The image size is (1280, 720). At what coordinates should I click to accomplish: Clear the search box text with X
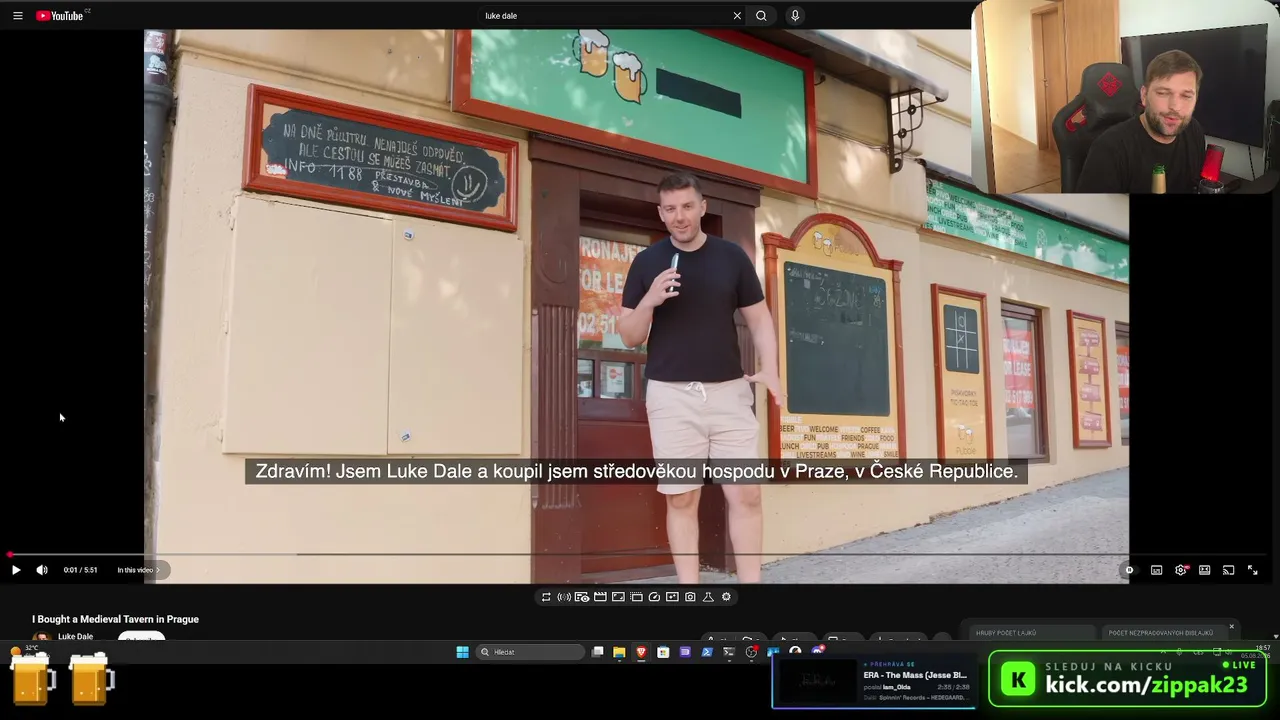(x=737, y=16)
